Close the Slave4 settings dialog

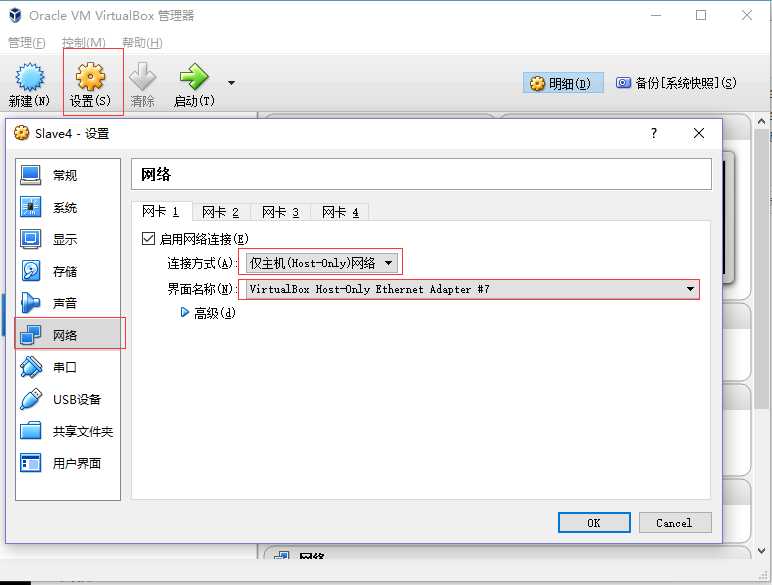click(x=699, y=133)
